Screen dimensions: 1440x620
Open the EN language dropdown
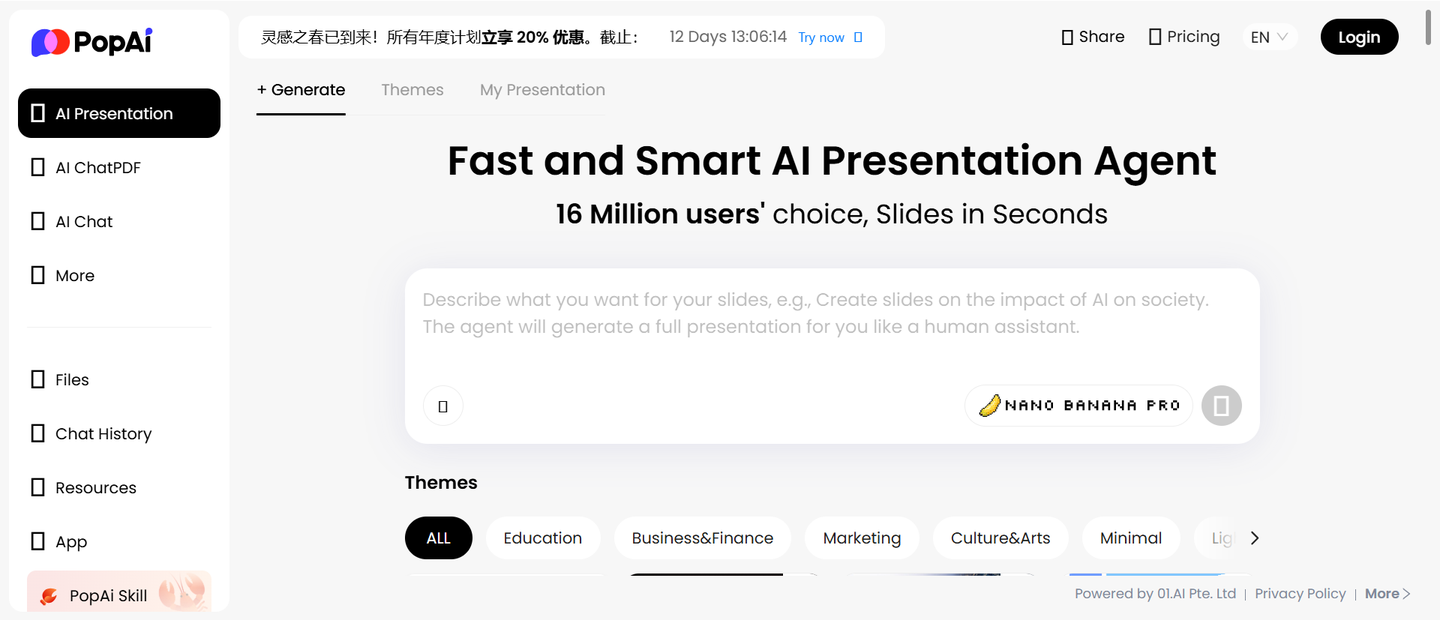click(x=1269, y=37)
